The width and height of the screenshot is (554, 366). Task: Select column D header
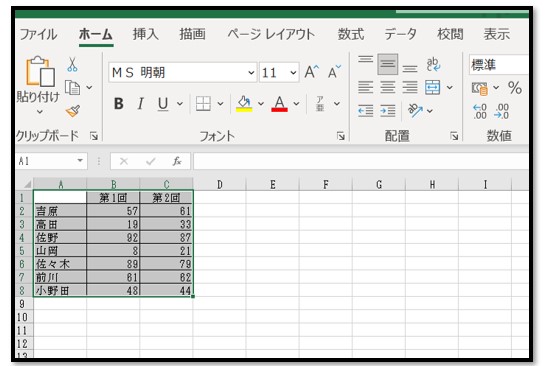point(219,184)
